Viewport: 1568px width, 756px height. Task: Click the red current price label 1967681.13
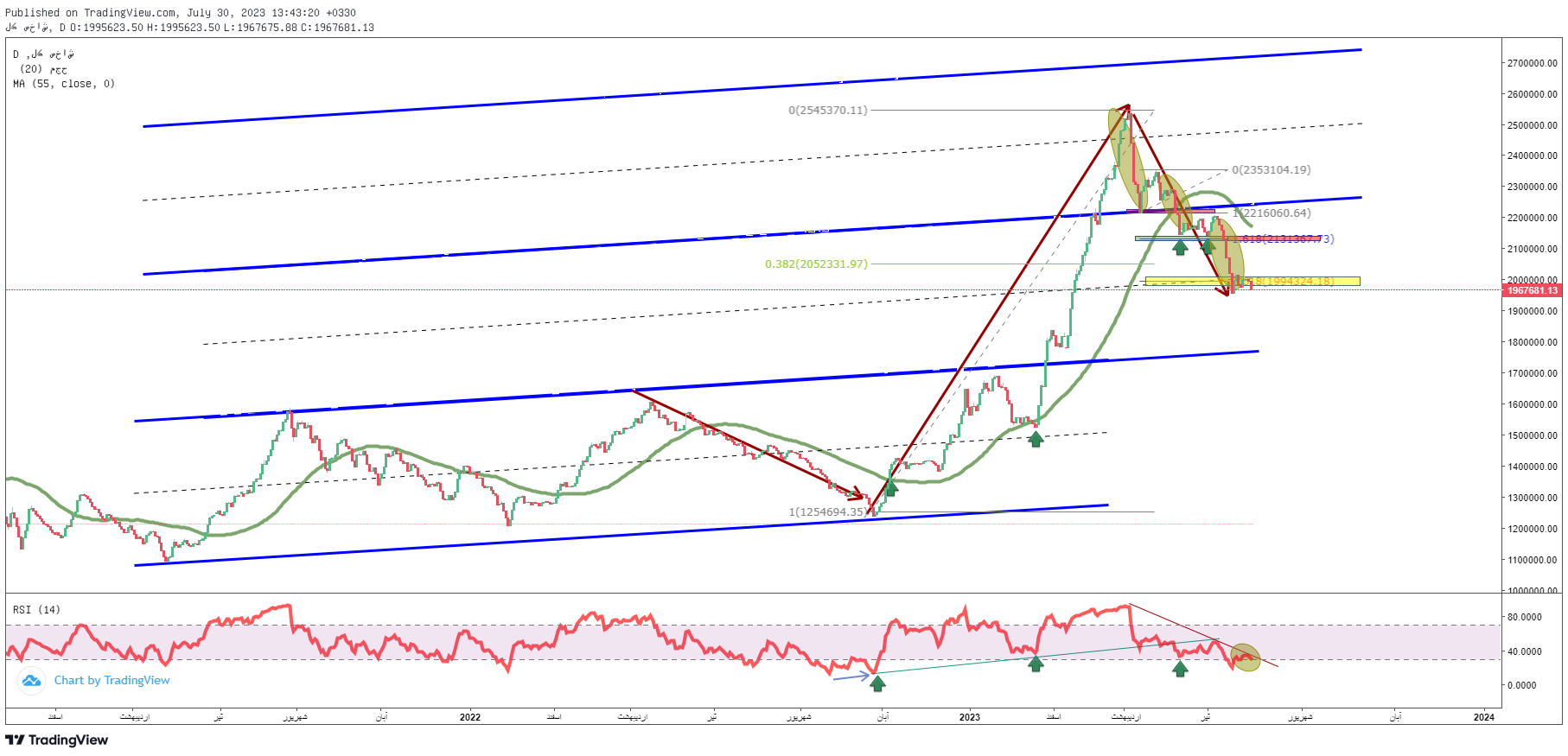pos(1532,290)
